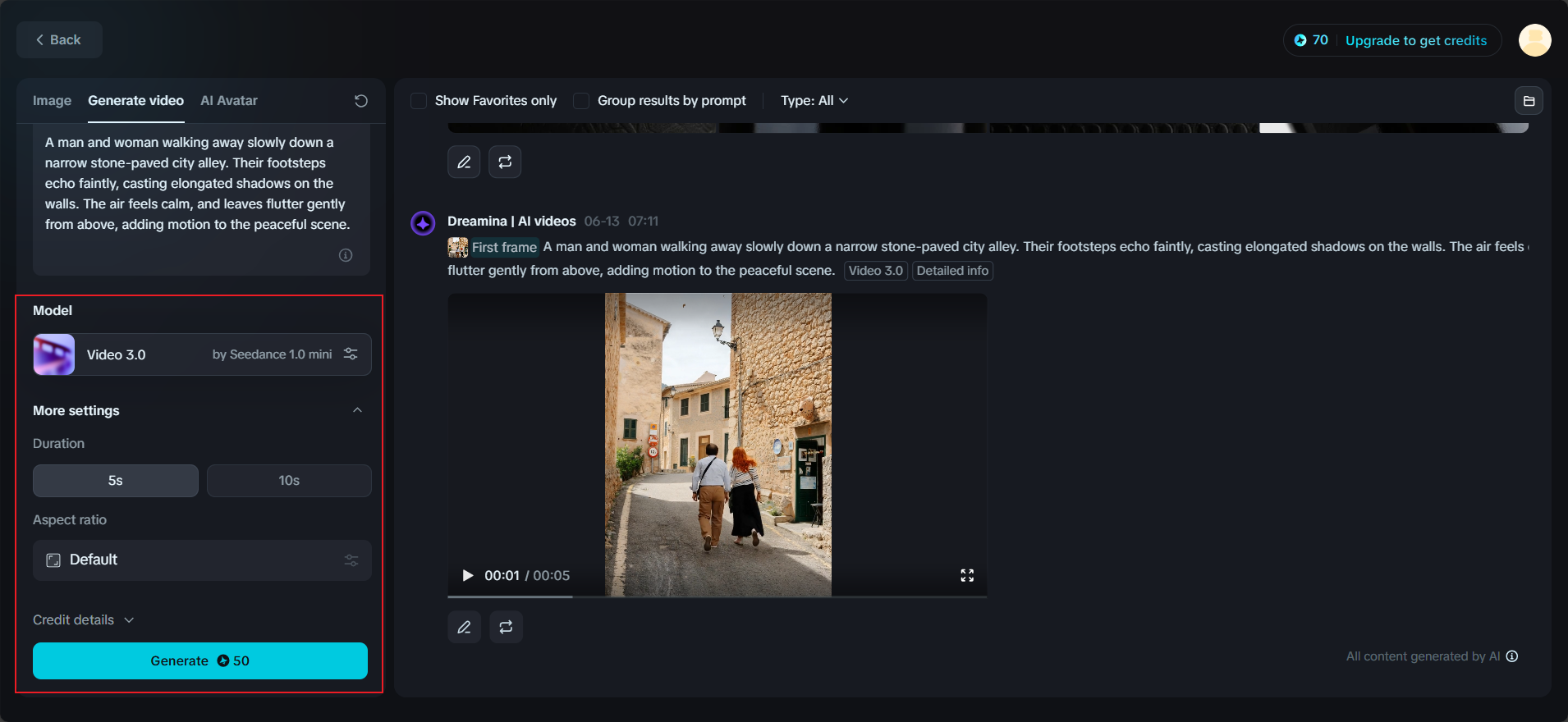Click the video timestamp 00:01 / 00:05
The width and height of the screenshot is (1568, 722).
[527, 575]
